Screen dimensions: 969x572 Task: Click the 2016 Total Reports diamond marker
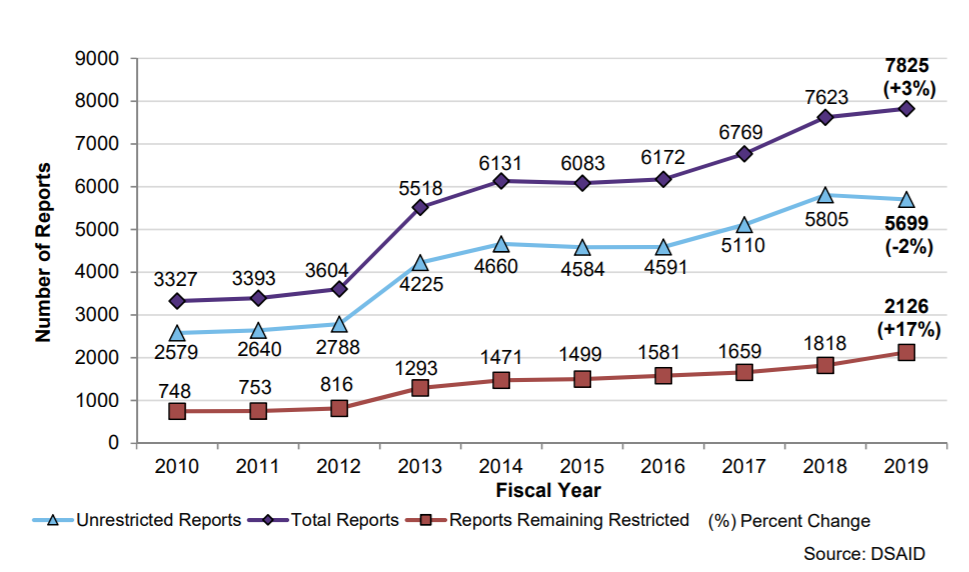pos(663,179)
